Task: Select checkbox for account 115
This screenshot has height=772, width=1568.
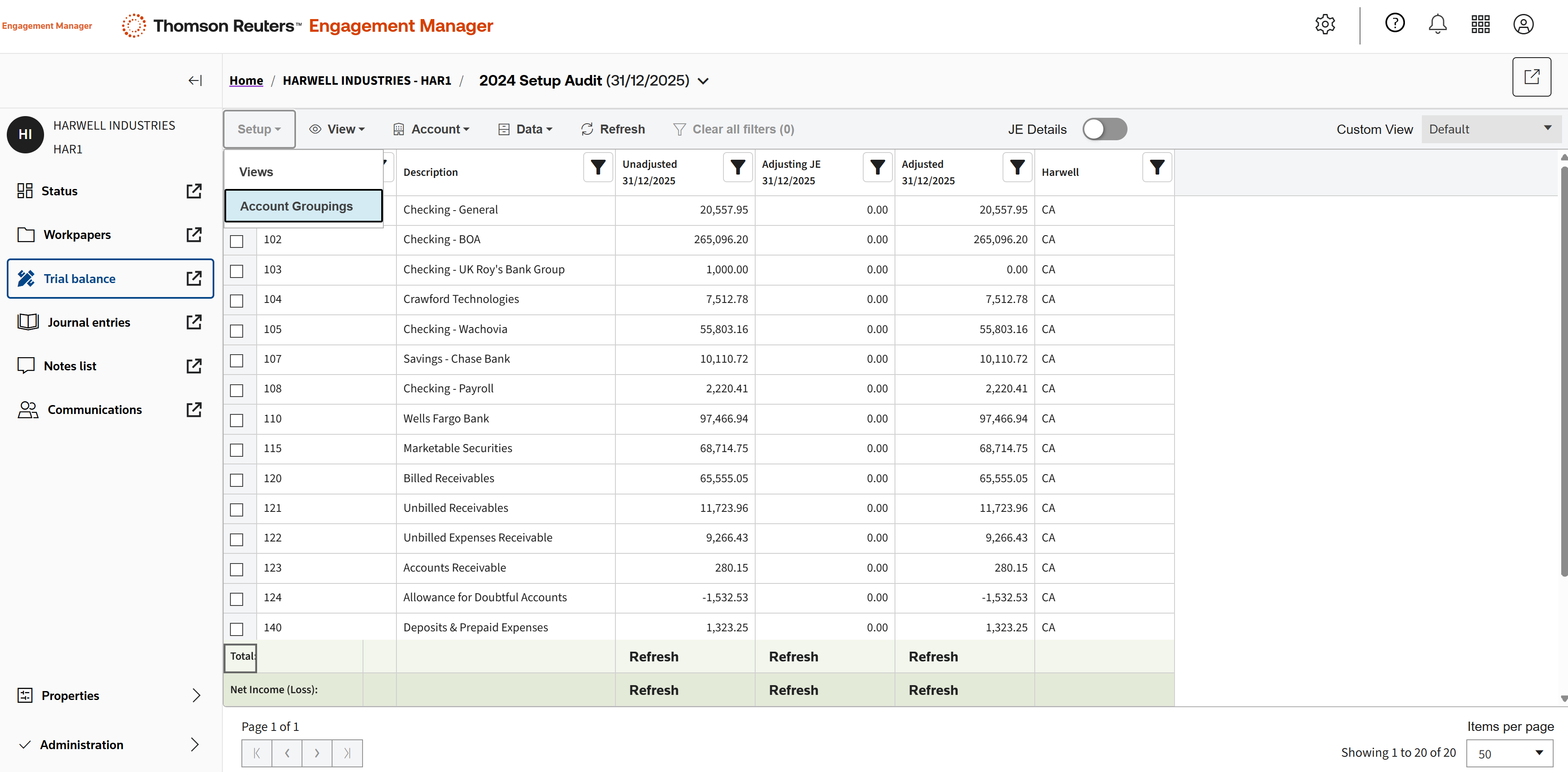Action: (x=237, y=450)
